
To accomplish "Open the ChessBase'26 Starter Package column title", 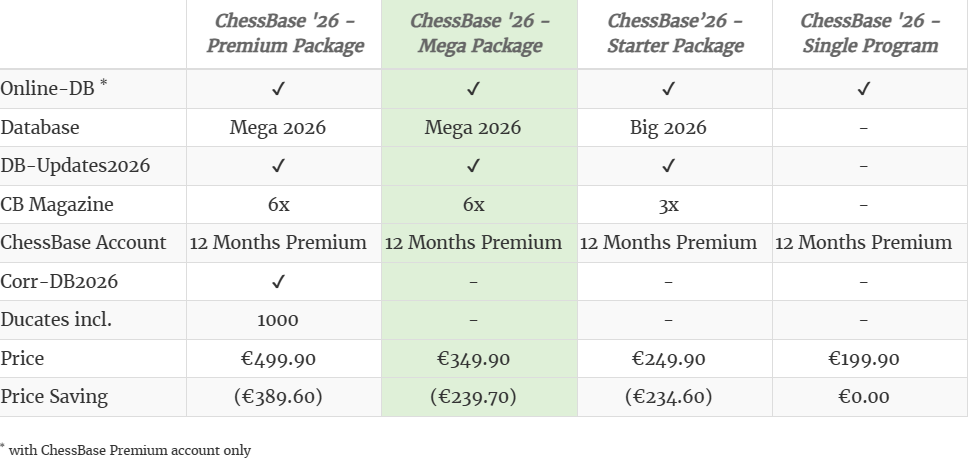I will pyautogui.click(x=675, y=33).
